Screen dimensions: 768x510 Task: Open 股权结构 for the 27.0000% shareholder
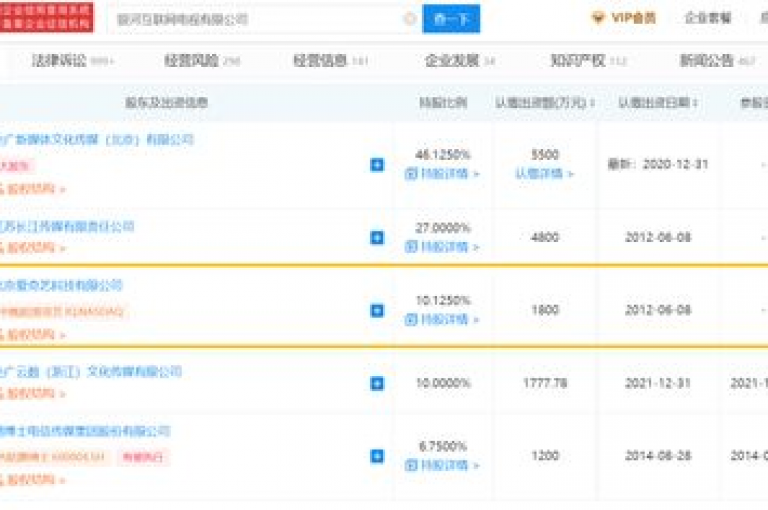pos(33,248)
